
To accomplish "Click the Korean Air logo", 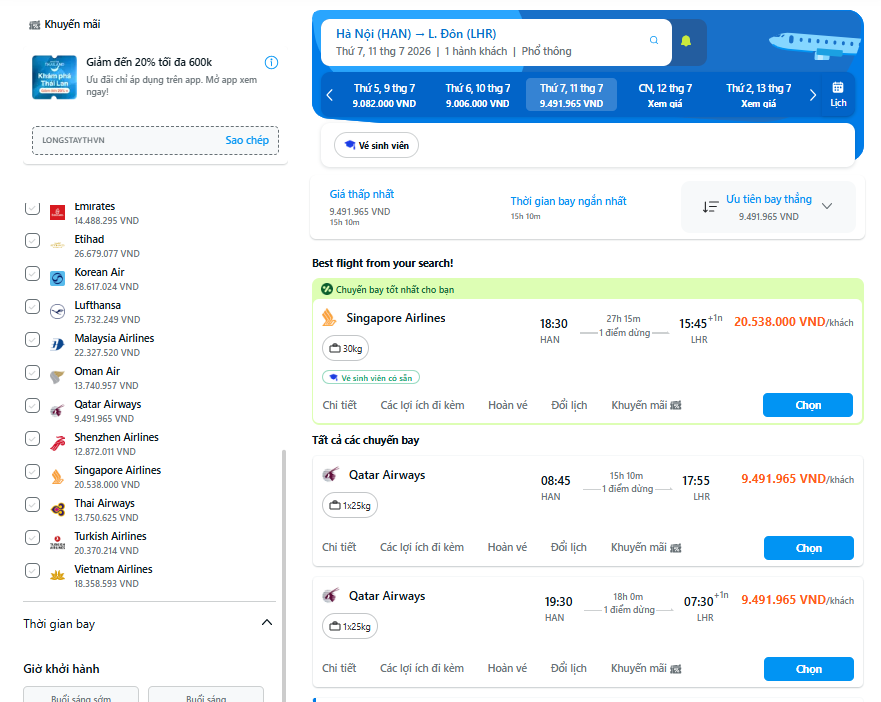I will point(57,278).
